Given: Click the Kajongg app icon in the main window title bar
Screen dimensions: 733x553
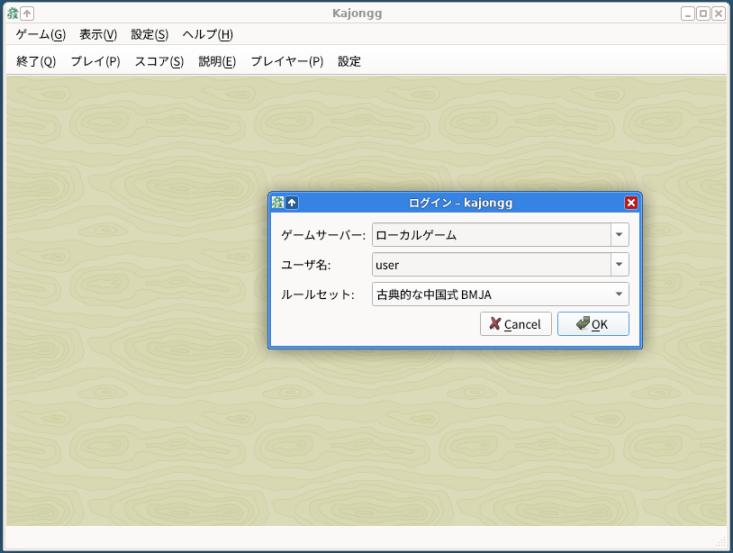Looking at the screenshot, I should point(13,14).
